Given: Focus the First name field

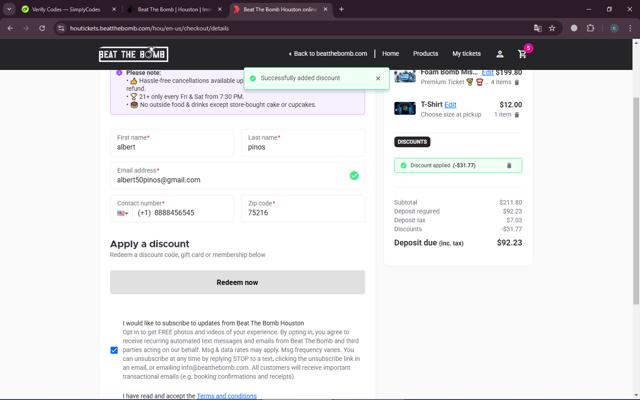Looking at the screenshot, I should pos(172,142).
